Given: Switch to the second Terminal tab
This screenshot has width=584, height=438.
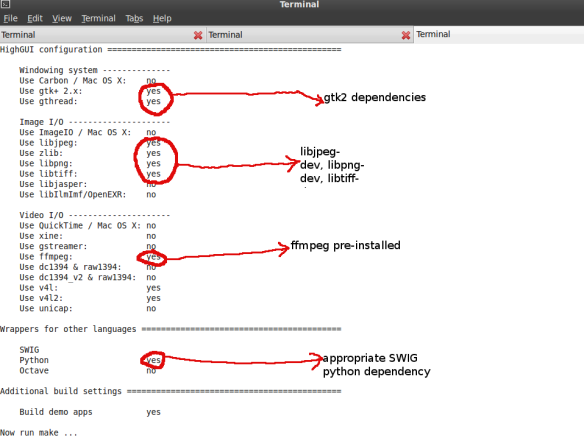Looking at the screenshot, I should (x=310, y=35).
